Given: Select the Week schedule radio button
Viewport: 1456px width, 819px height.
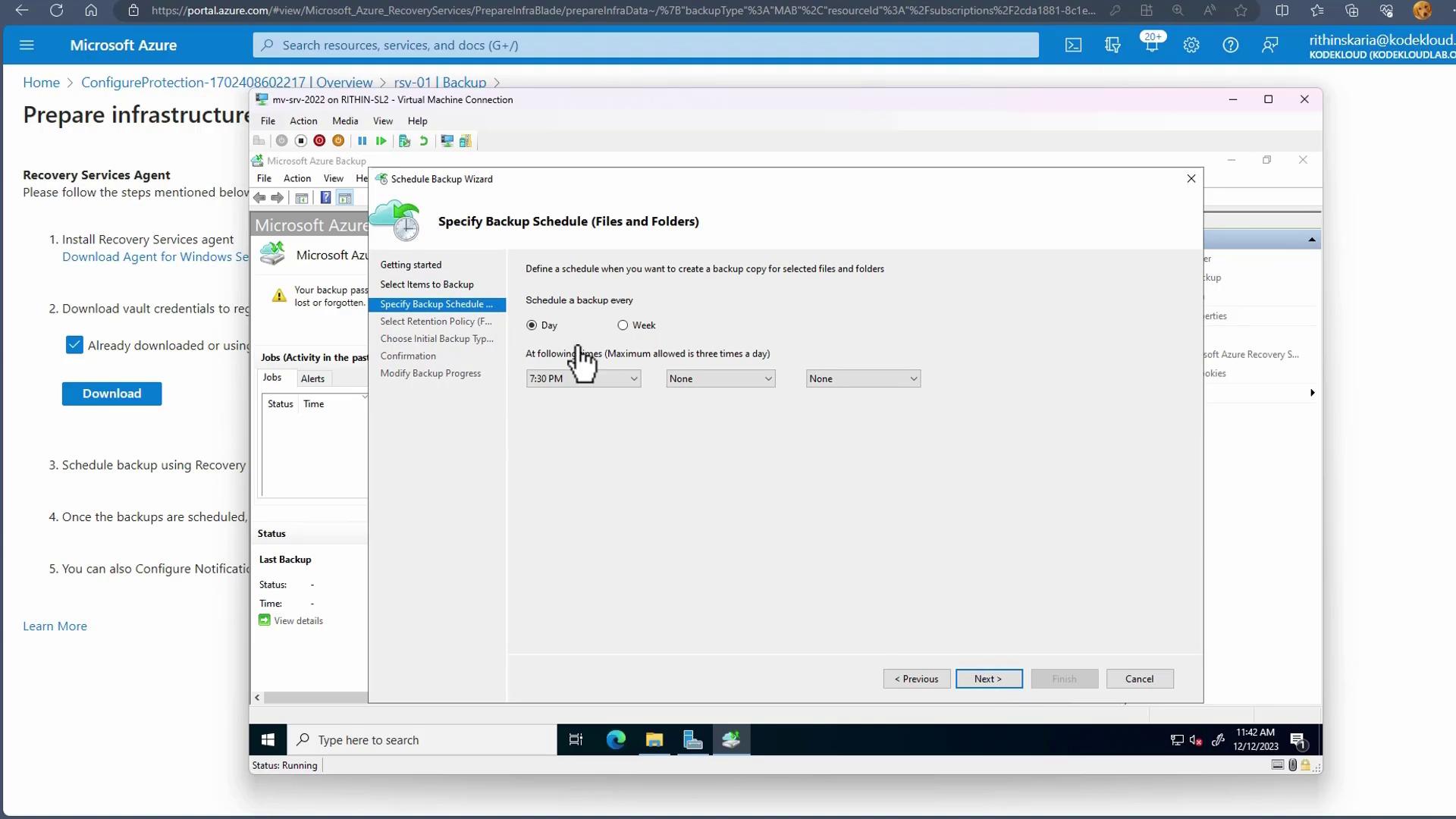Looking at the screenshot, I should click(x=623, y=325).
